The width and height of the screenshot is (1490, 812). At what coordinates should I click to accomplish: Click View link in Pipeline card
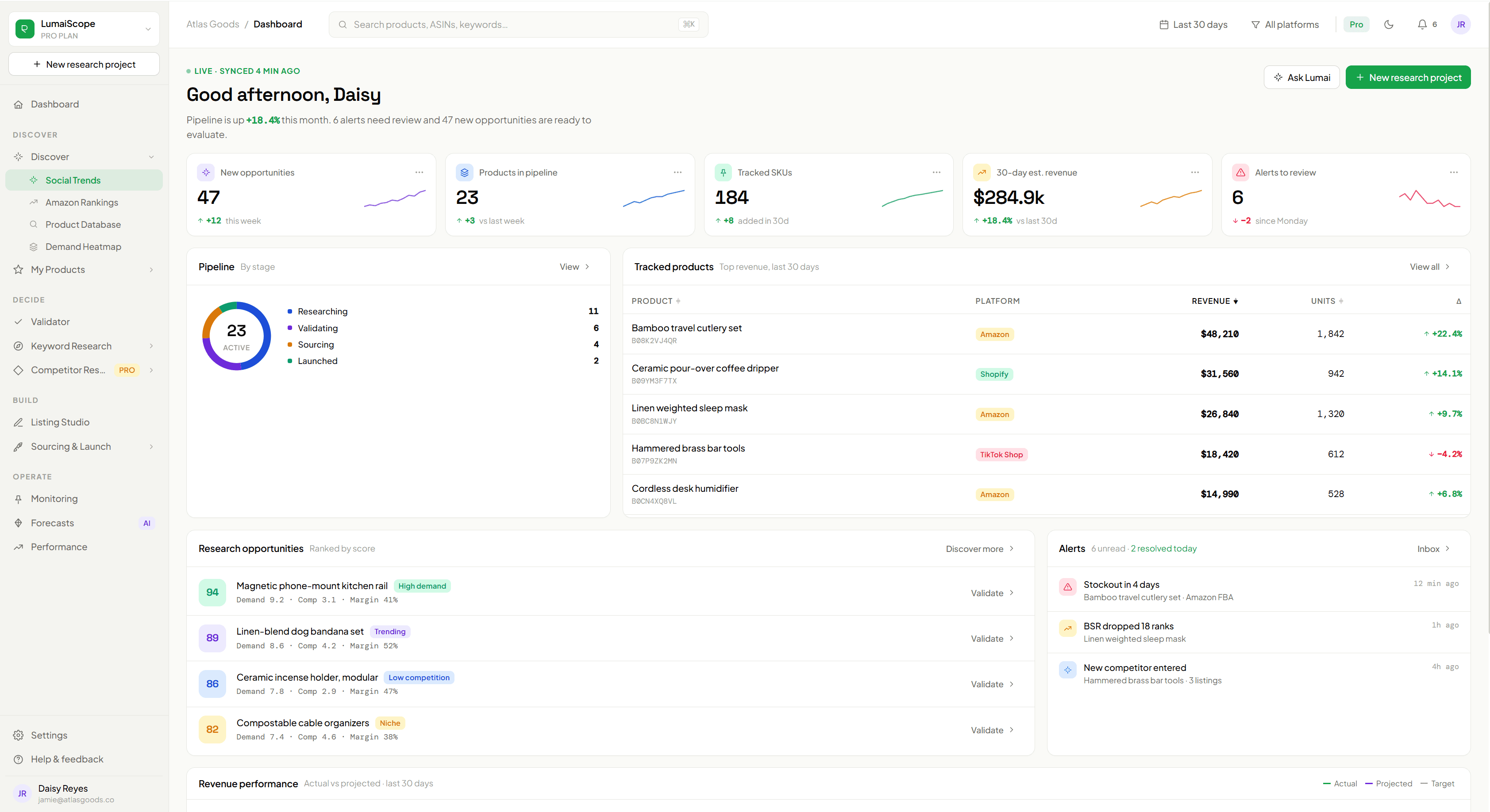pos(574,266)
